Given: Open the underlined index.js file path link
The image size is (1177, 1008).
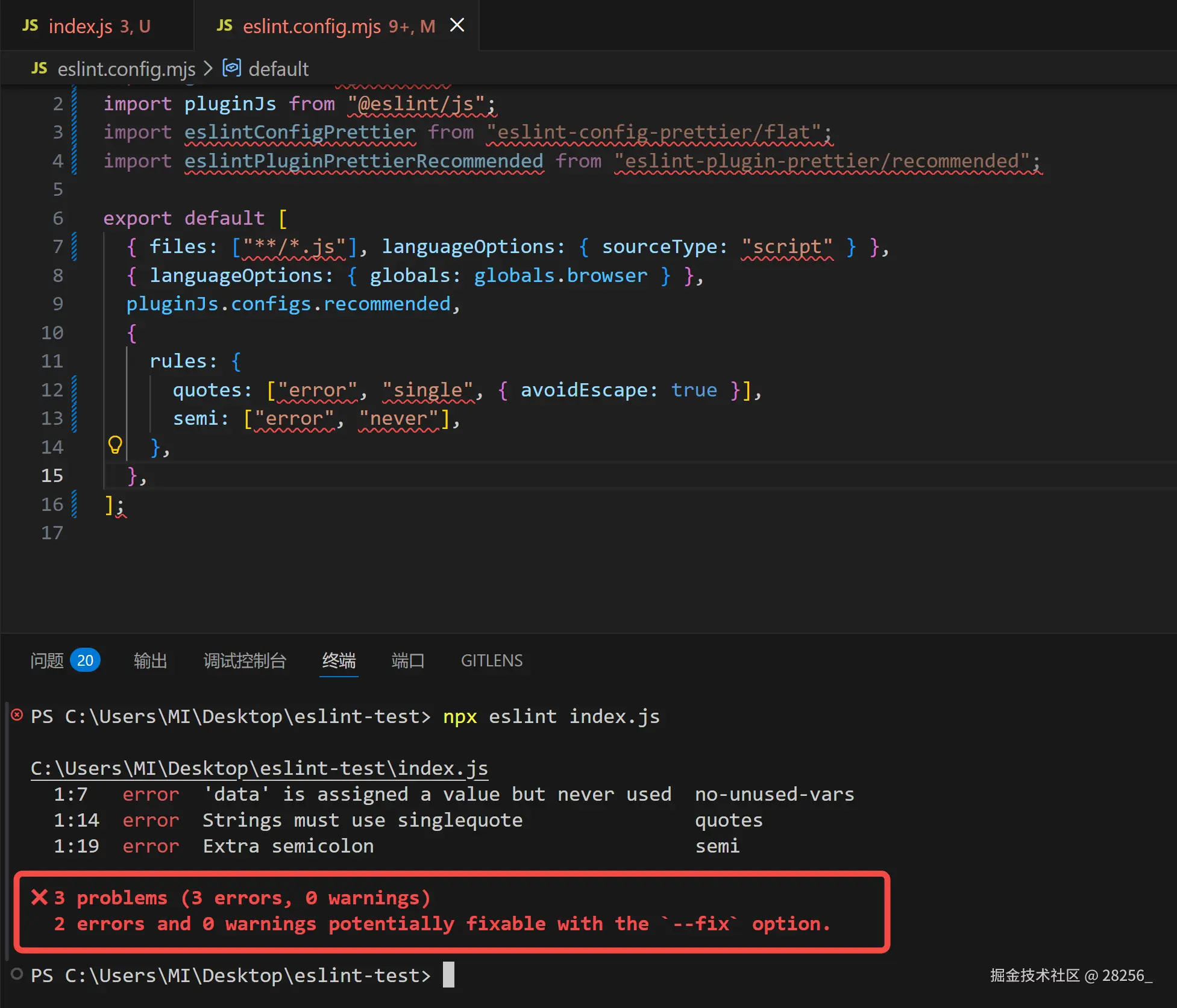Looking at the screenshot, I should tap(259, 768).
